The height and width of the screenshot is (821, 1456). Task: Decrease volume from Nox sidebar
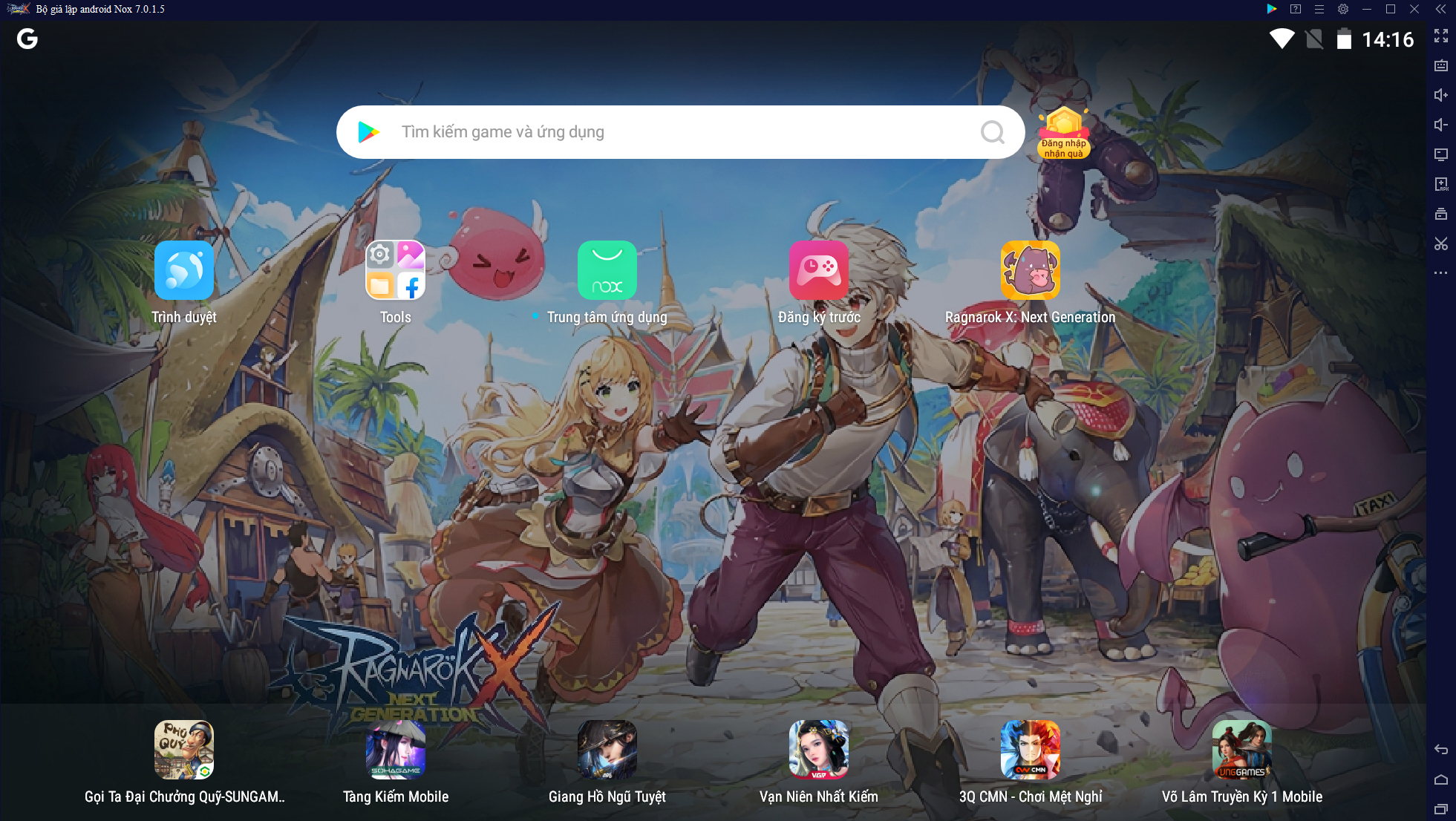point(1441,125)
